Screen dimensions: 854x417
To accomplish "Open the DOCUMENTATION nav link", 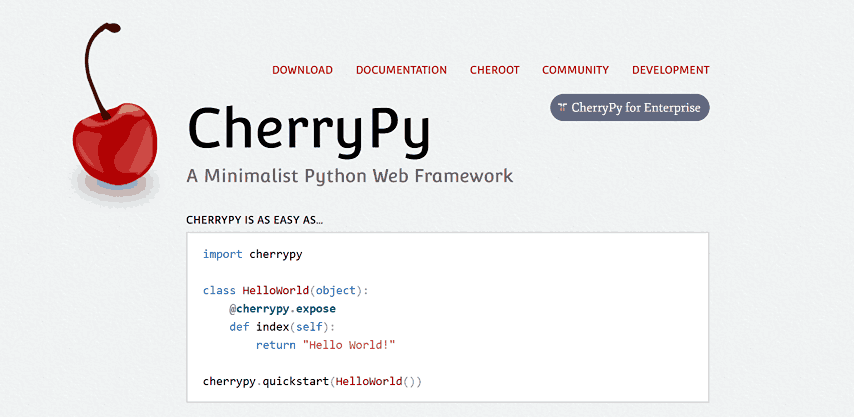I will 401,70.
